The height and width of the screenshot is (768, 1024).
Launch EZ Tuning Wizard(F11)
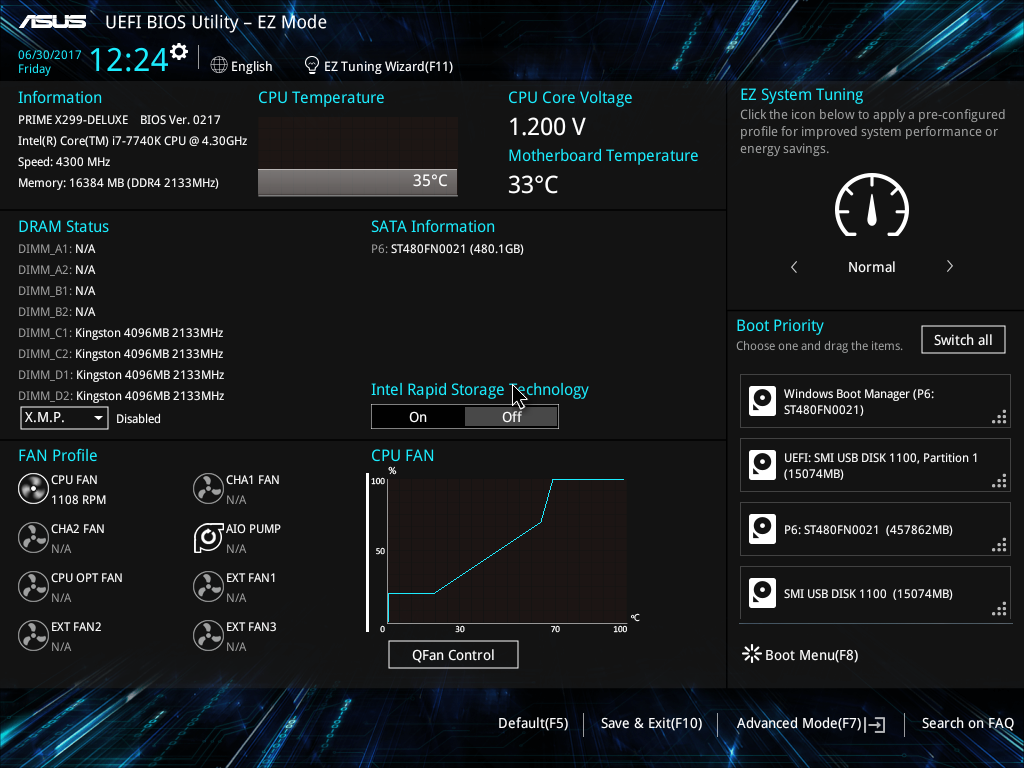(x=389, y=66)
